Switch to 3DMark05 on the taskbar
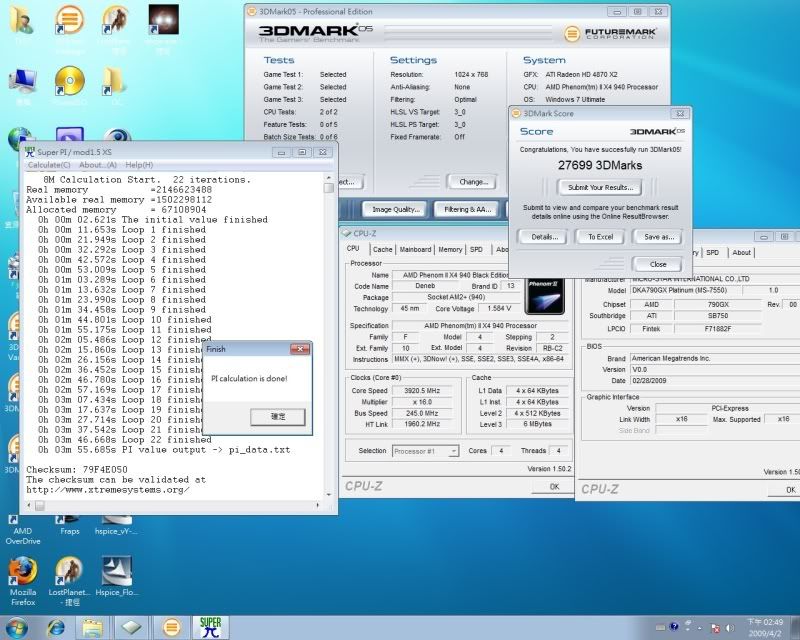The height and width of the screenshot is (640, 800). (x=171, y=628)
